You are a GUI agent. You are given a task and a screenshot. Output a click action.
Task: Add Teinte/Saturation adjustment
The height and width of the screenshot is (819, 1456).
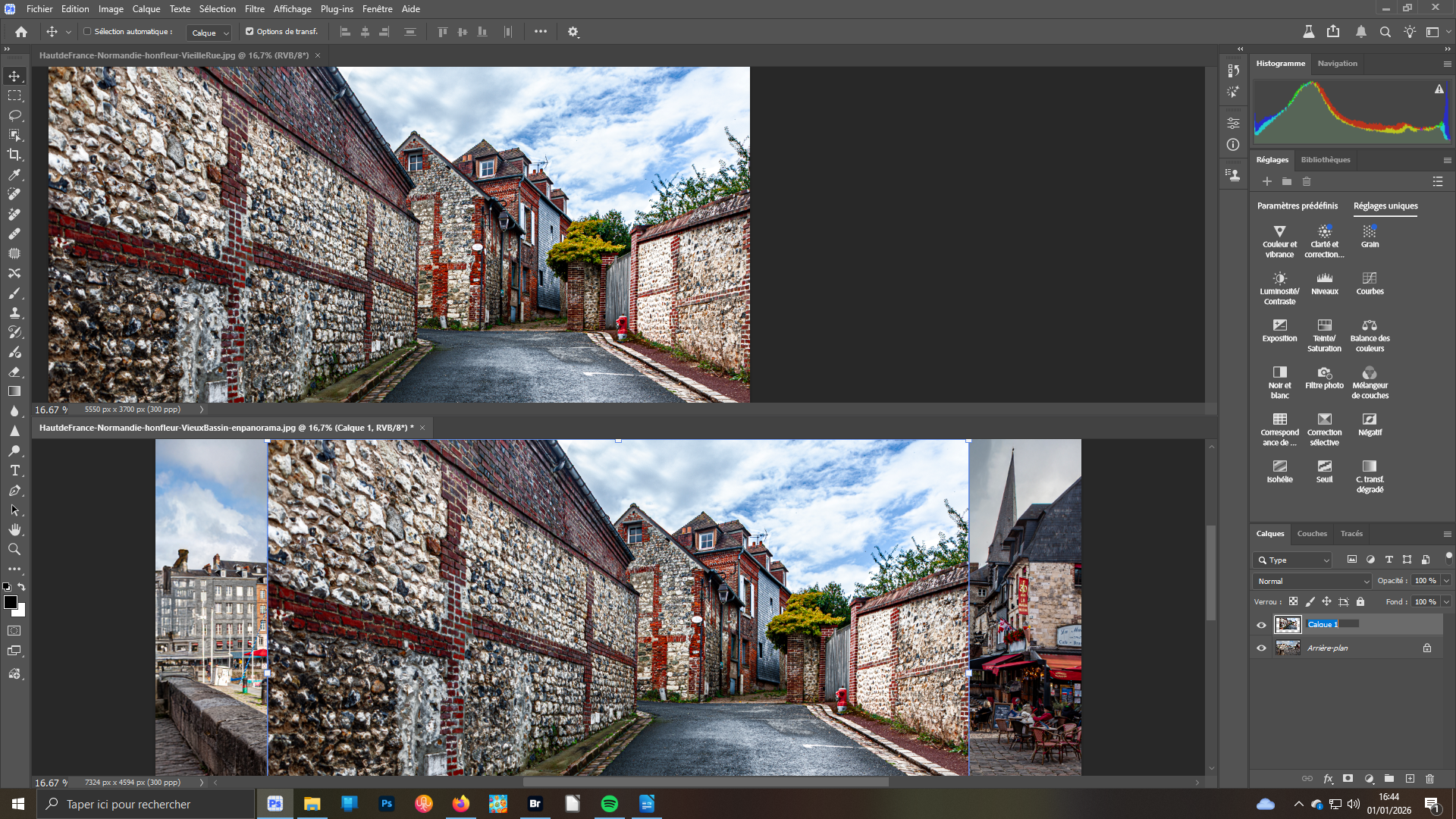click(x=1324, y=334)
